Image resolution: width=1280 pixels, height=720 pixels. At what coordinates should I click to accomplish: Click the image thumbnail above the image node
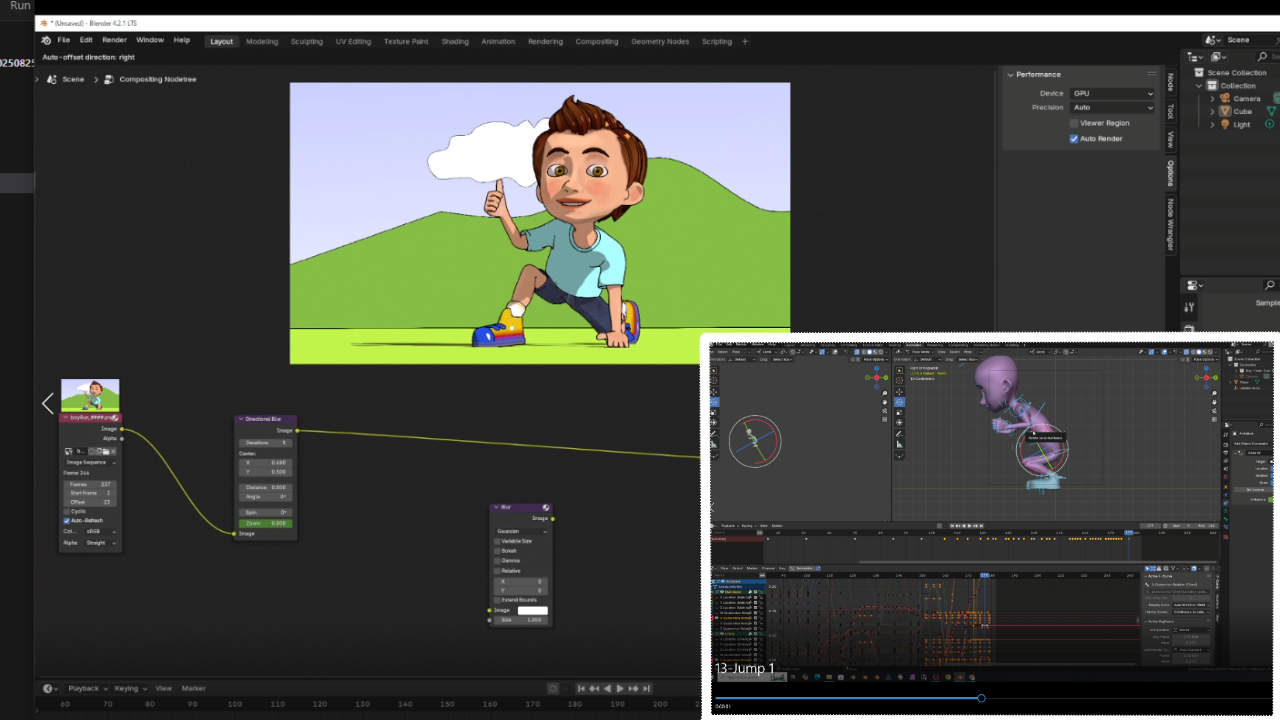tap(90, 395)
